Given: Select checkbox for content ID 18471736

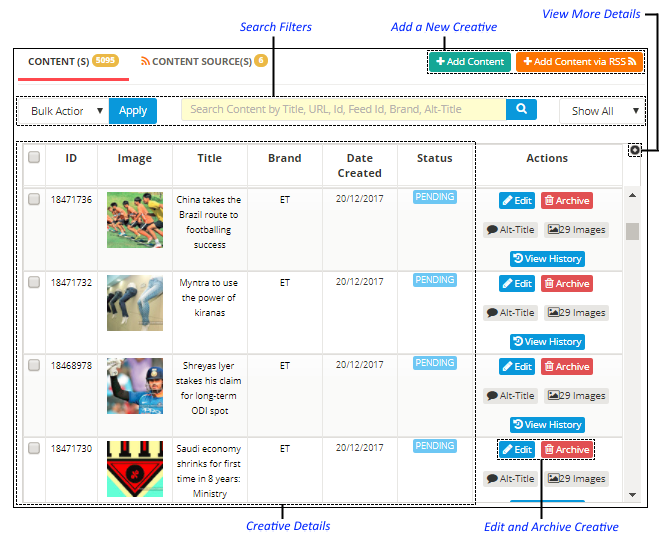Looking at the screenshot, I should pos(34,199).
